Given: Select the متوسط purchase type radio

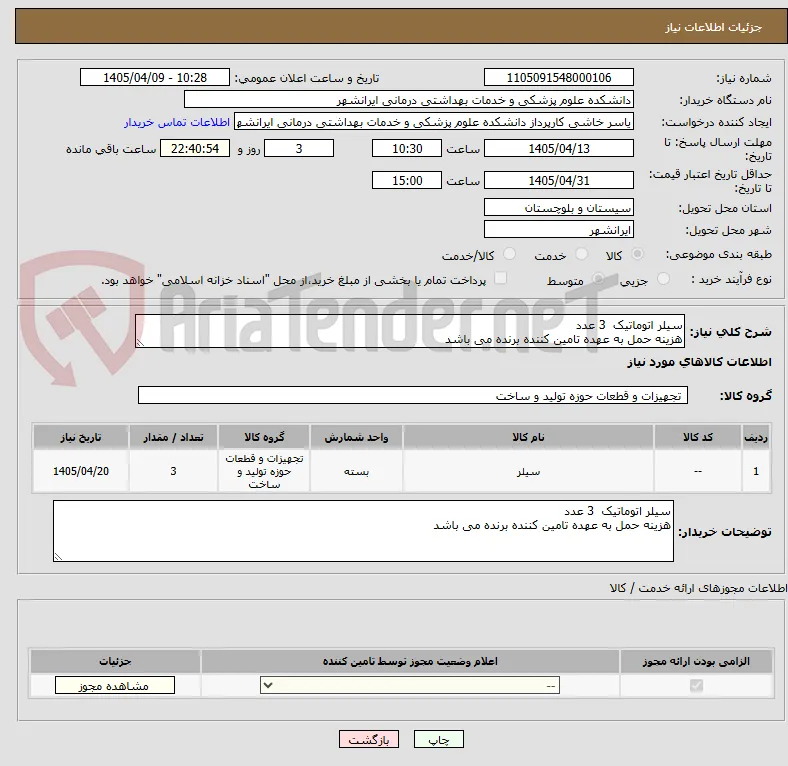Looking at the screenshot, I should [x=598, y=278].
